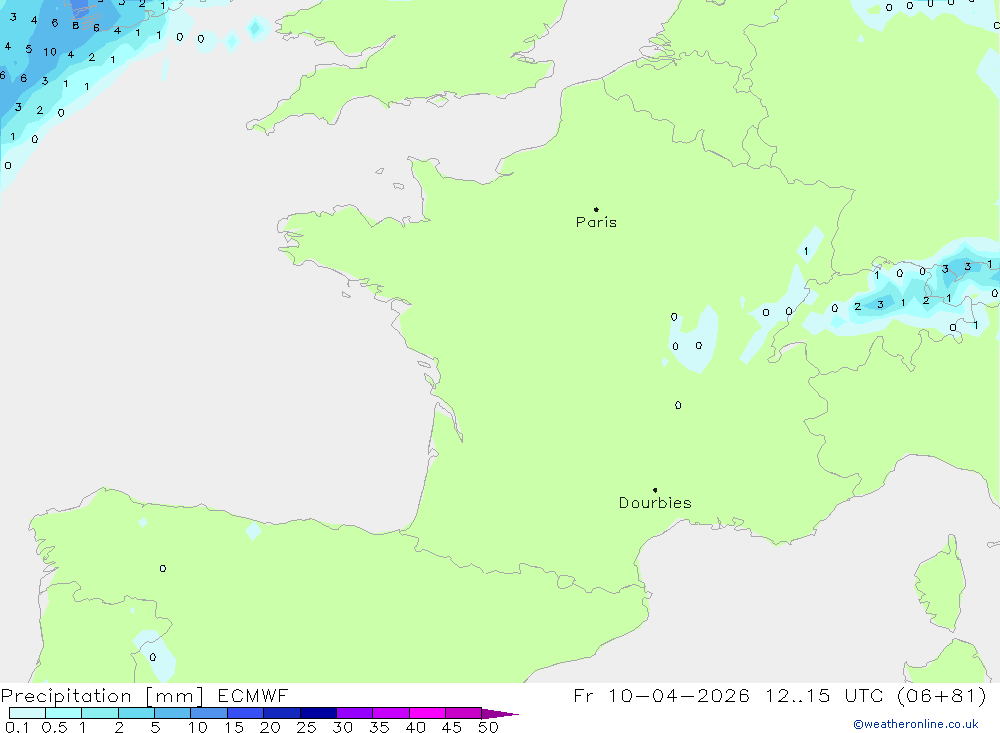Pick the 5–10 mm blue legend swatch
This screenshot has width=1000, height=733.
click(x=172, y=713)
